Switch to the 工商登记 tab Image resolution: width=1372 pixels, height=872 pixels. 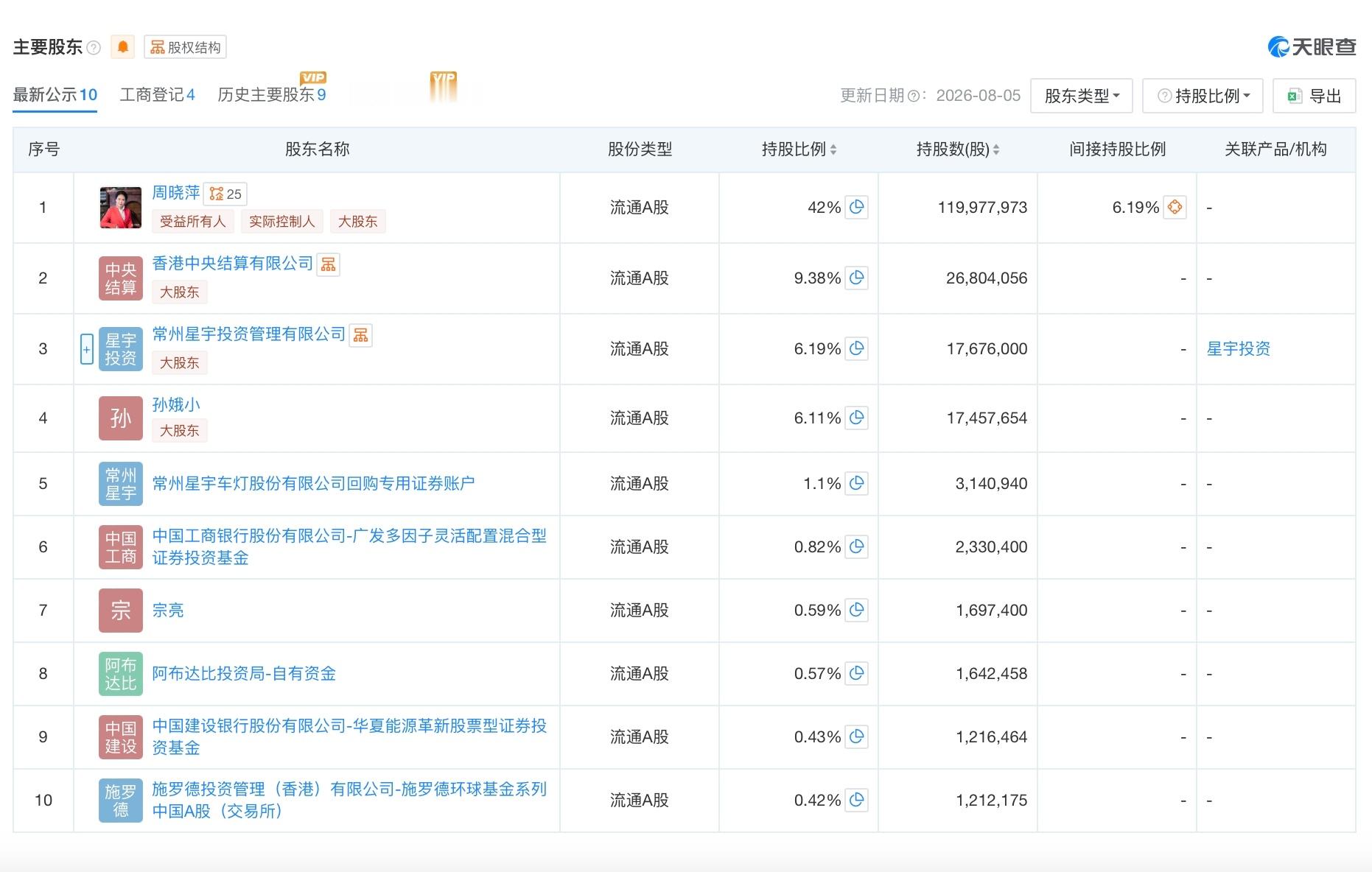tap(158, 95)
